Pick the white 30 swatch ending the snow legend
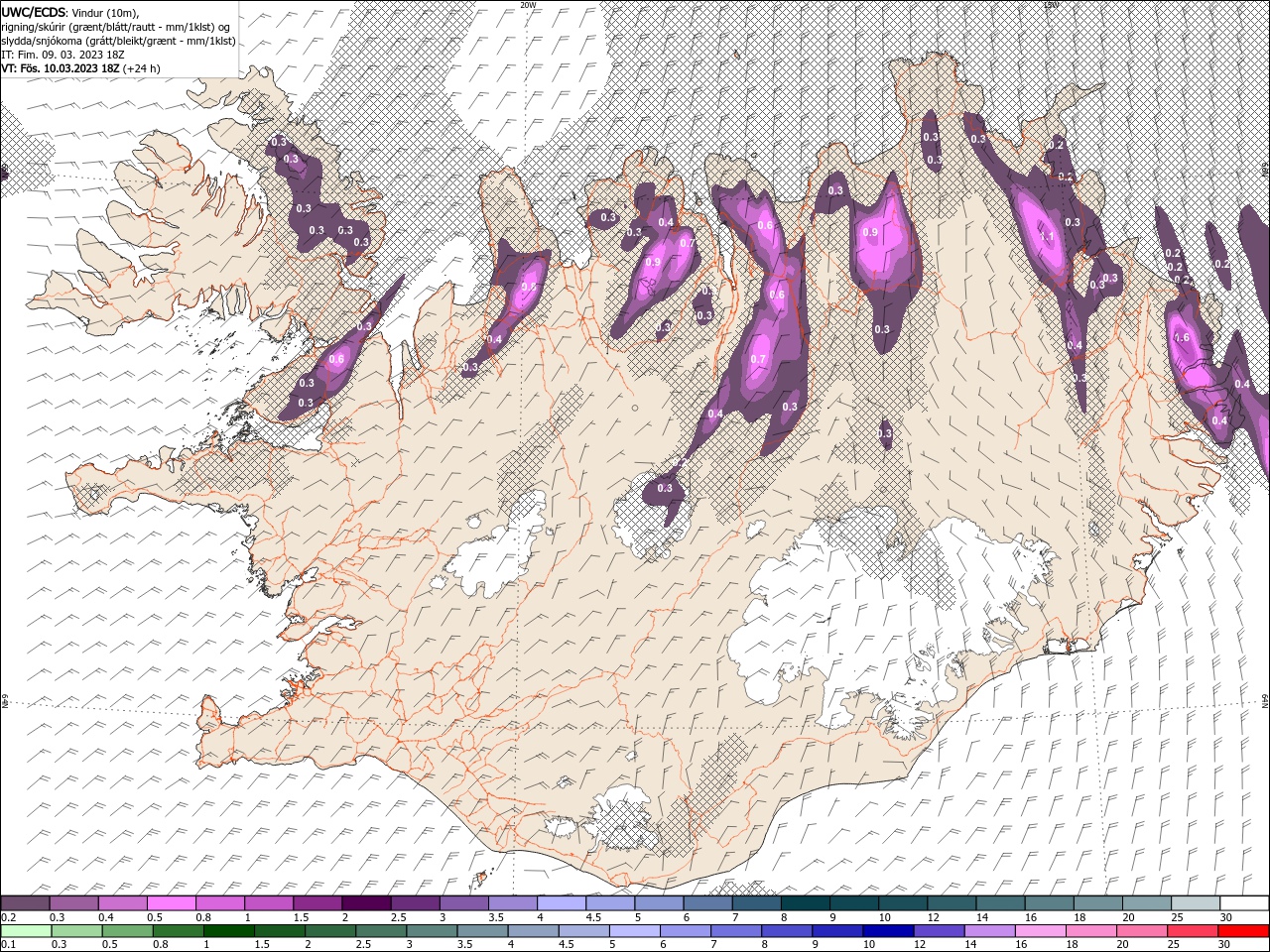The height and width of the screenshot is (952, 1270). tap(1245, 903)
